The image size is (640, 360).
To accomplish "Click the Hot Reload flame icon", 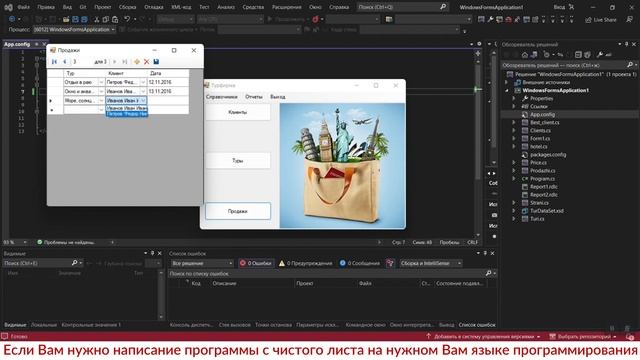I will (x=315, y=19).
